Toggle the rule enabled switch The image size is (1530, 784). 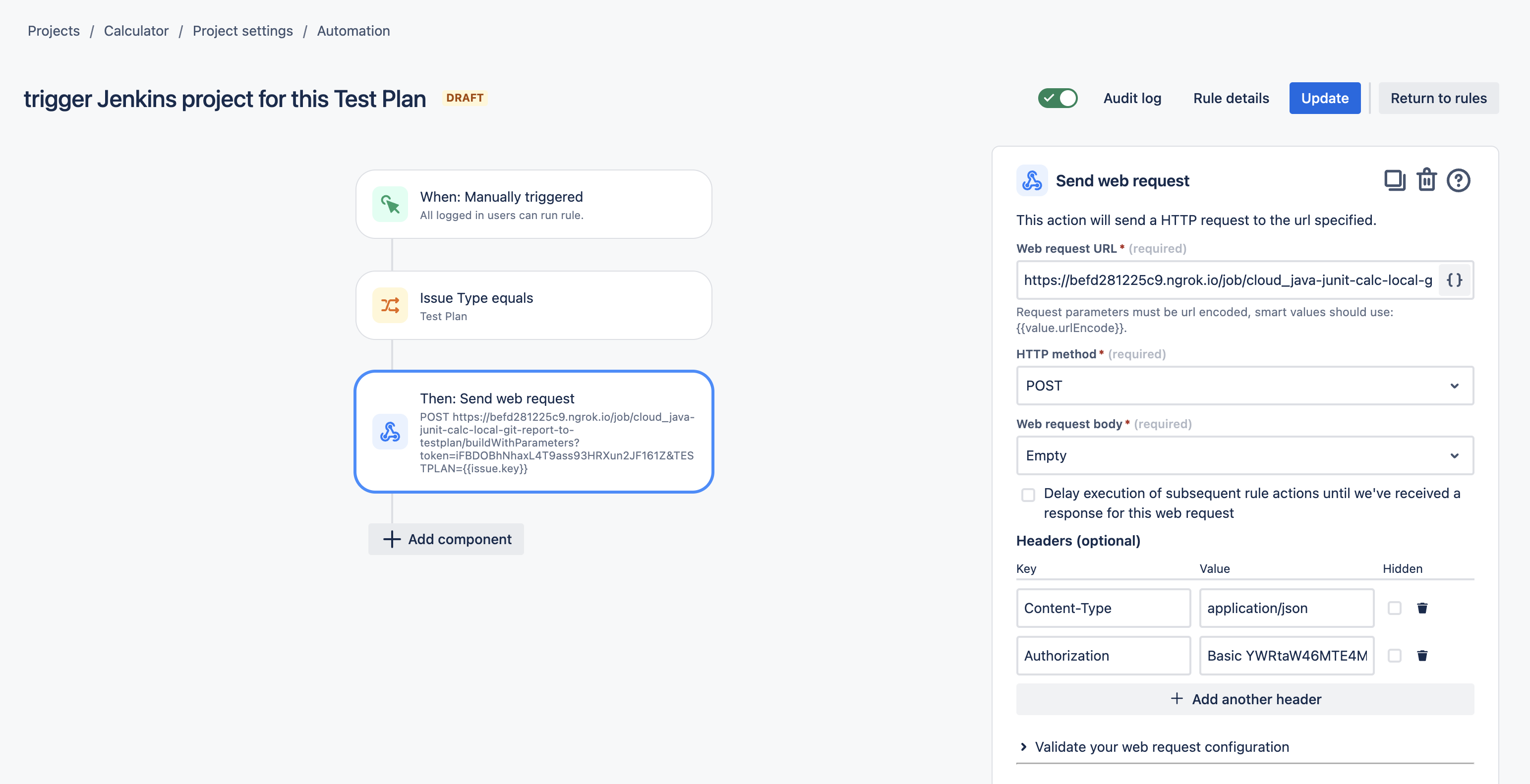coord(1058,98)
